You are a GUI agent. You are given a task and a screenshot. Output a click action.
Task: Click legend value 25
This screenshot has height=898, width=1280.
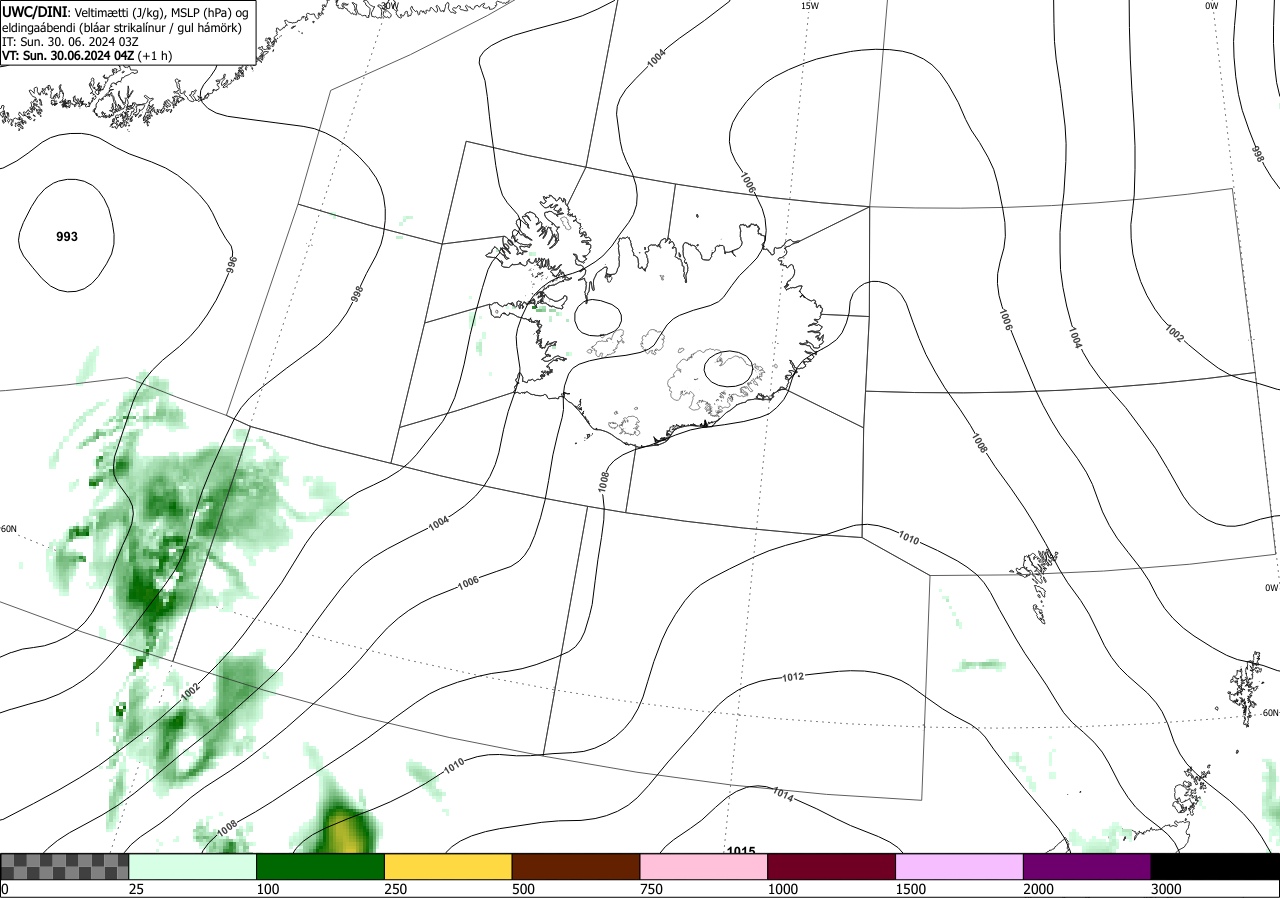136,889
